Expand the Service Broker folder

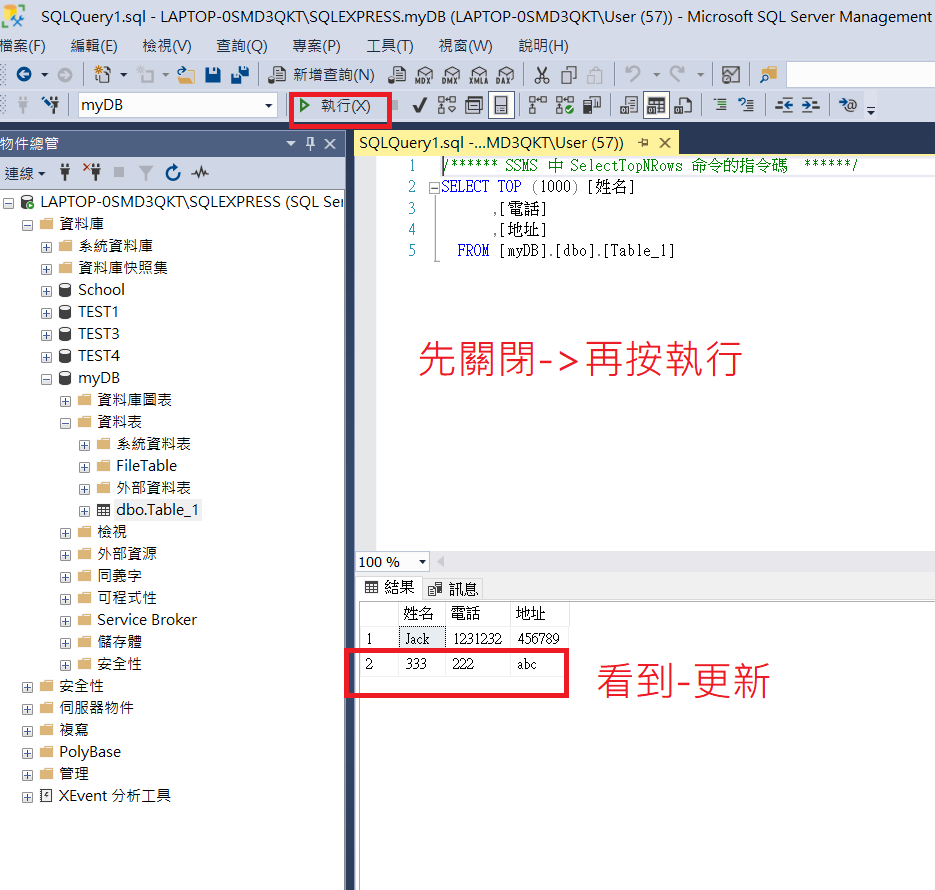coord(66,621)
